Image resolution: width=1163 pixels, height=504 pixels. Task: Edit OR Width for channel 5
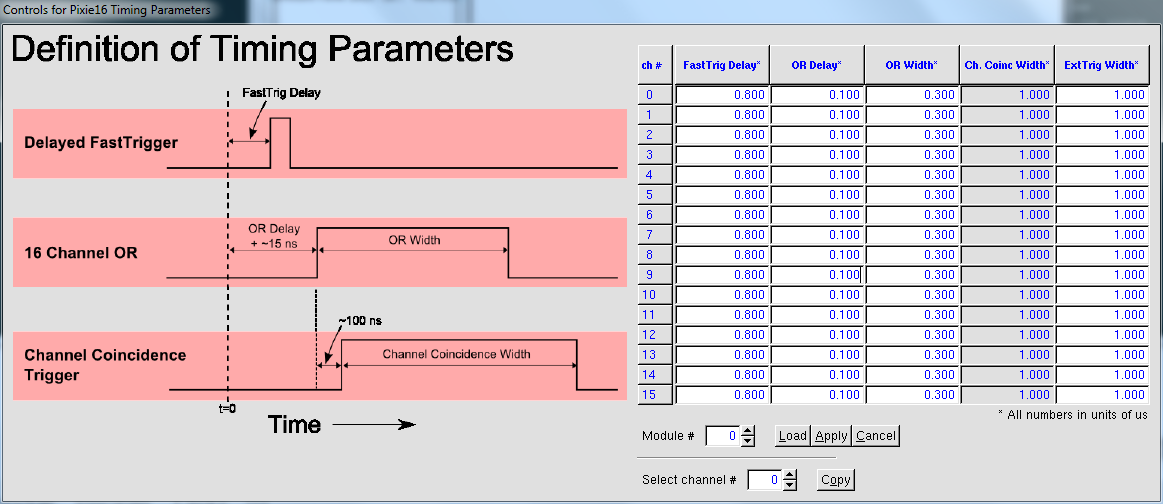(912, 195)
